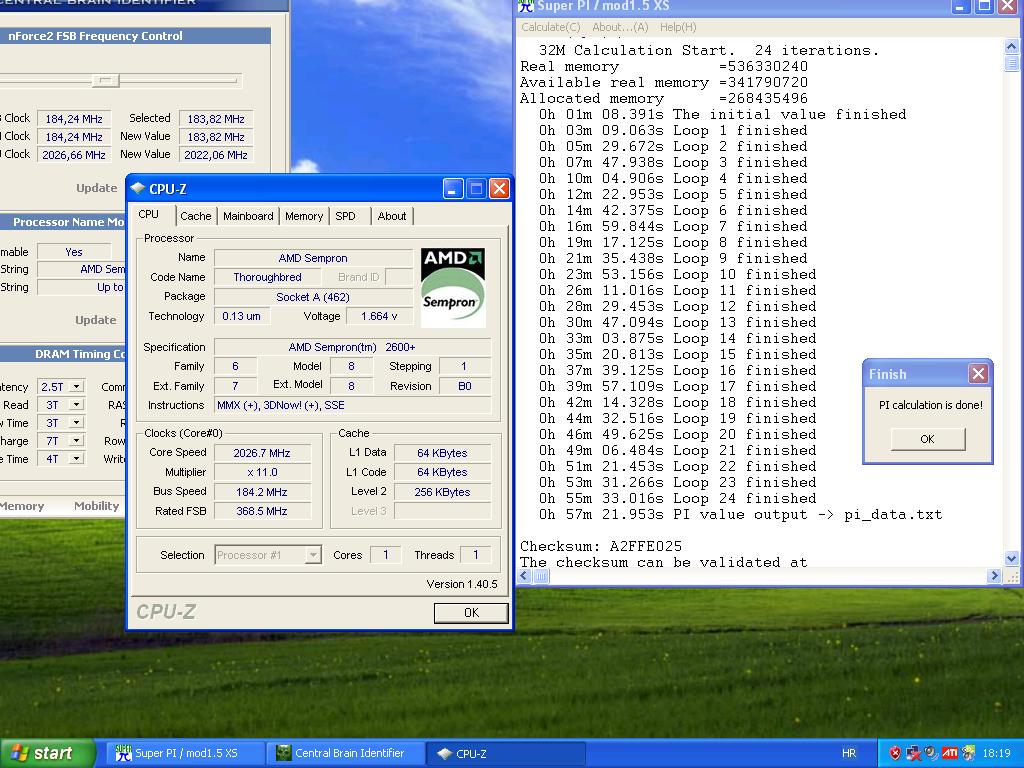Open the 2.5T latency dropdown
Viewport: 1024px width, 768px height.
click(76, 387)
